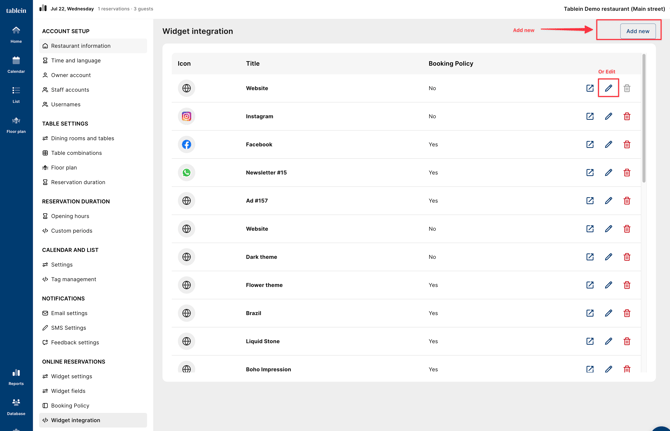
Task: Click the reservations stats chart icon
Action: pos(43,8)
